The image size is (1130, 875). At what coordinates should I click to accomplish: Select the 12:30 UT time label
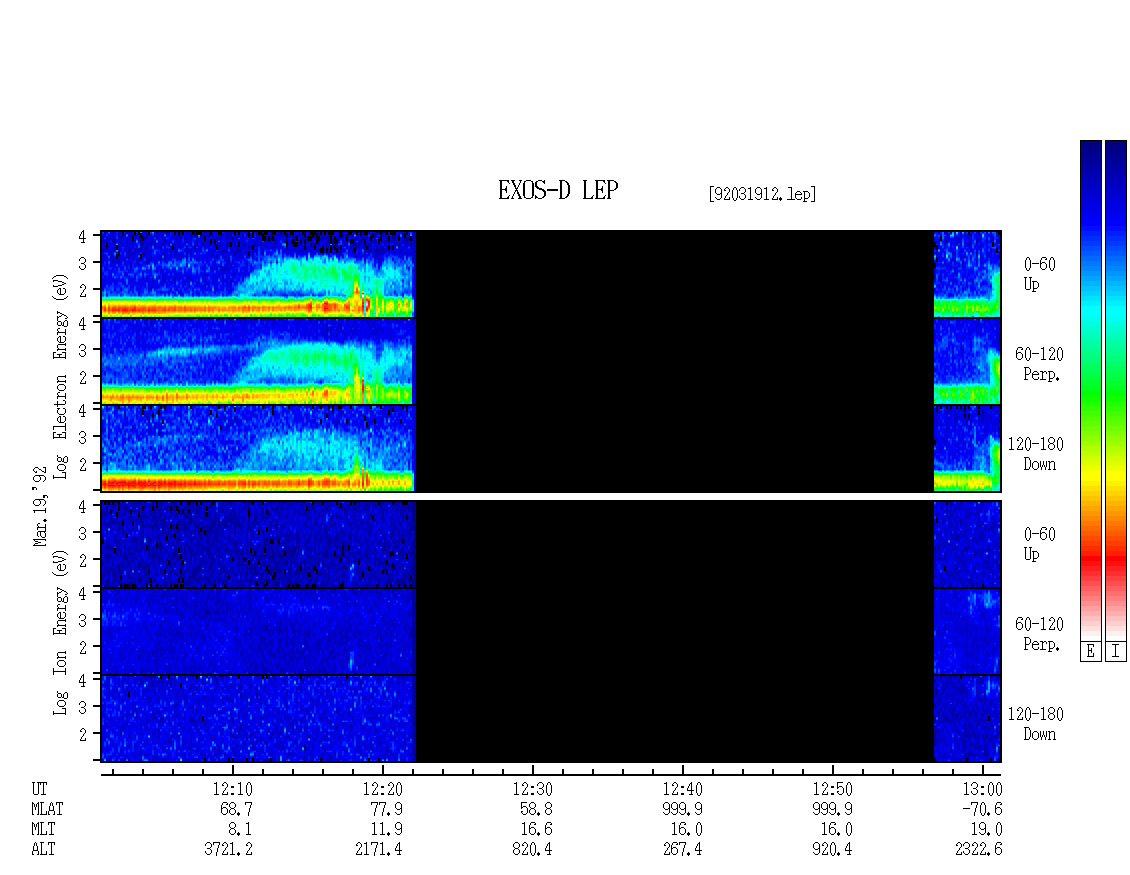coord(532,789)
